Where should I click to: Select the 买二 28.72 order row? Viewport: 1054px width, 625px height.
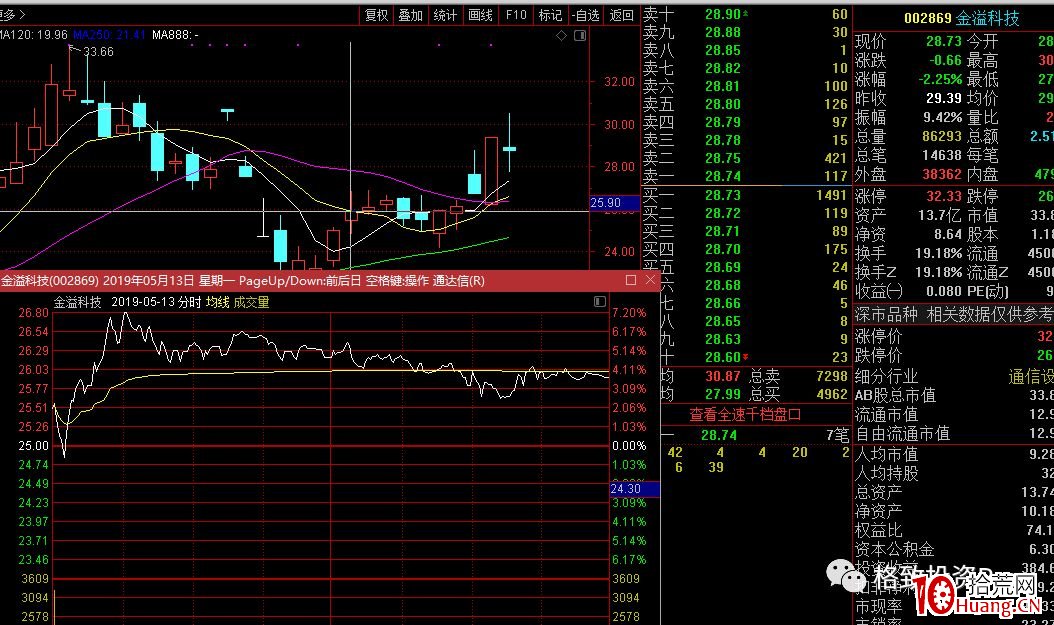point(746,213)
